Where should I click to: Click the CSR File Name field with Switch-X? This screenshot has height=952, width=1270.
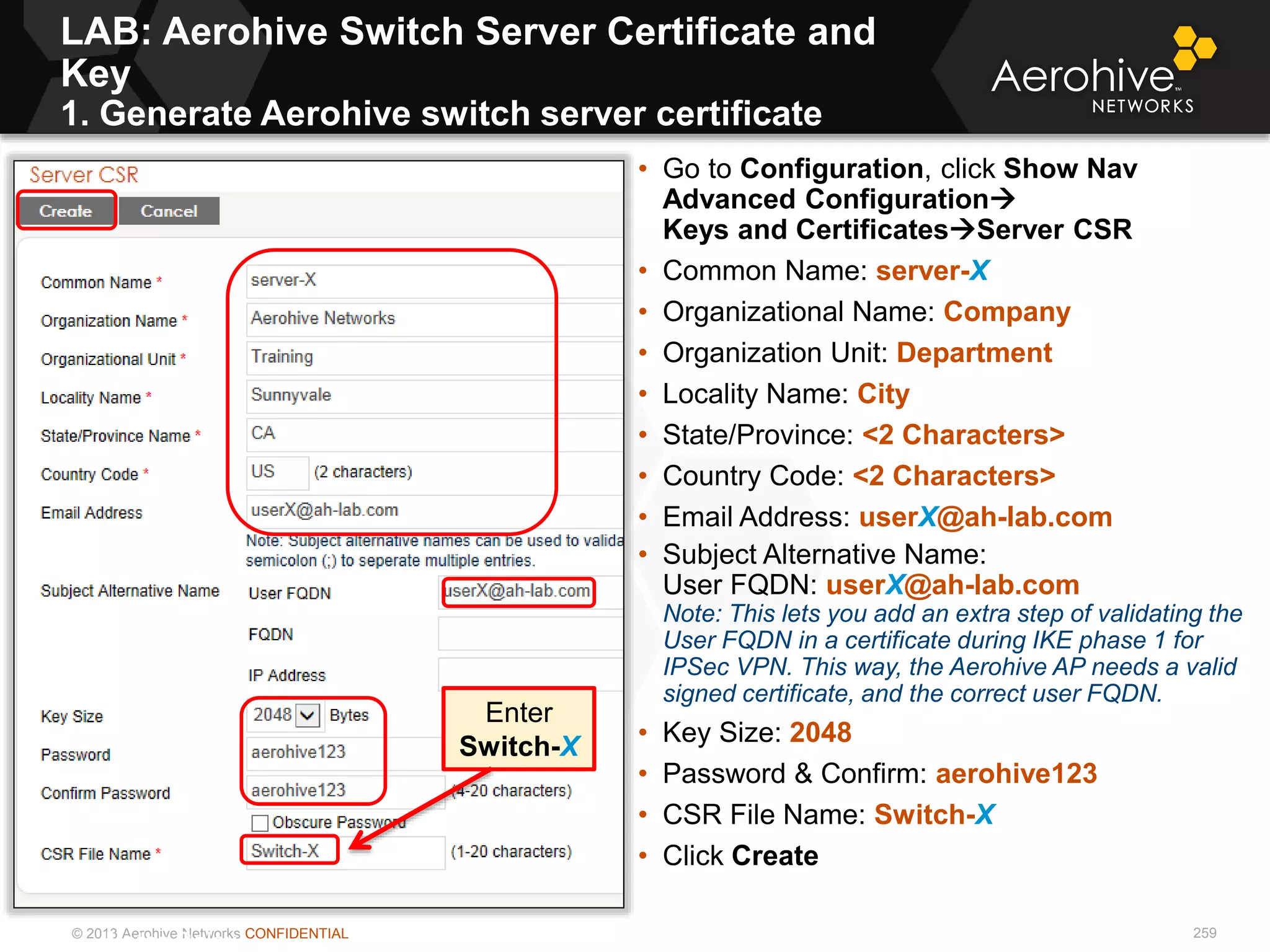pyautogui.click(x=345, y=852)
